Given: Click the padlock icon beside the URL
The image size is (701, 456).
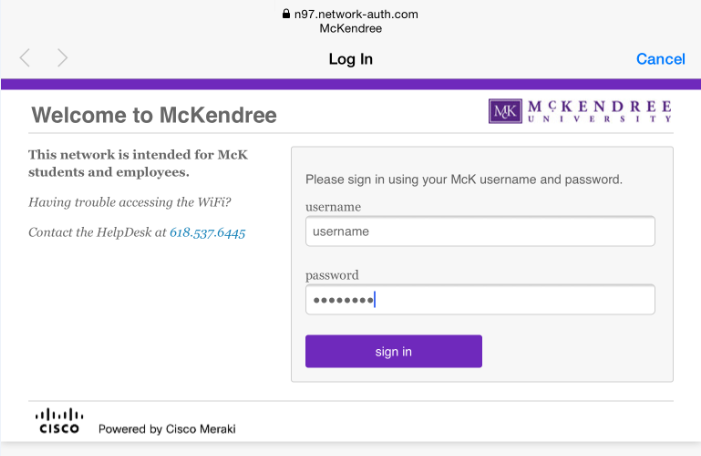Looking at the screenshot, I should point(286,14).
